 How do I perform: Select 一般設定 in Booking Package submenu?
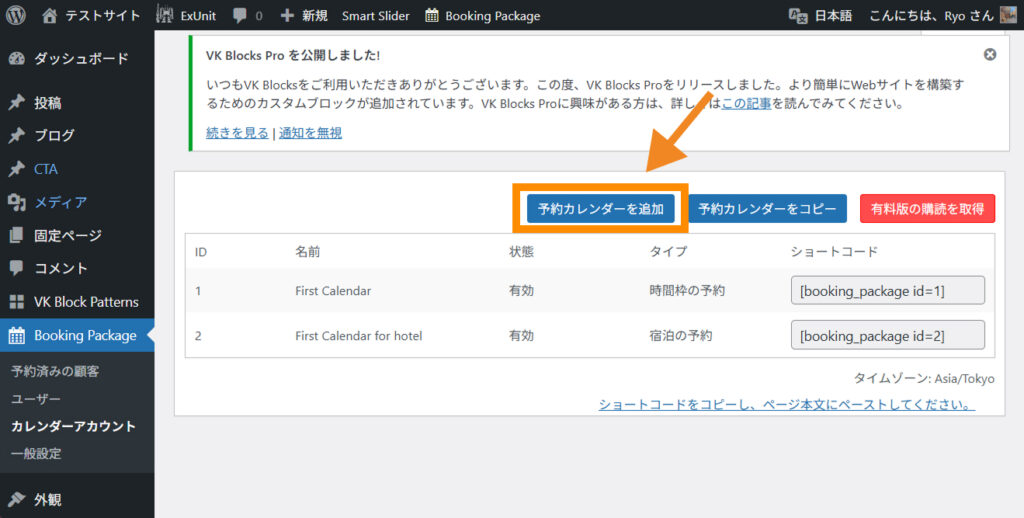[36, 453]
